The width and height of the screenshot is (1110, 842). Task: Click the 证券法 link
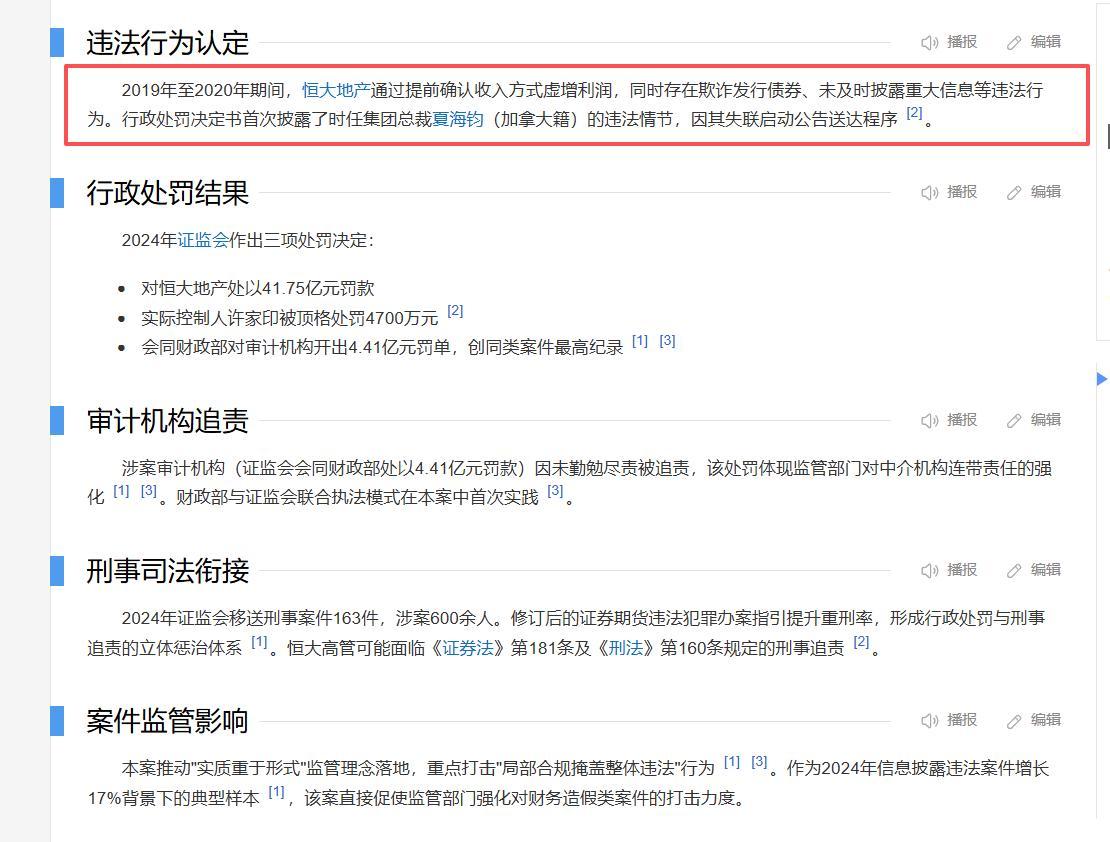(x=468, y=648)
